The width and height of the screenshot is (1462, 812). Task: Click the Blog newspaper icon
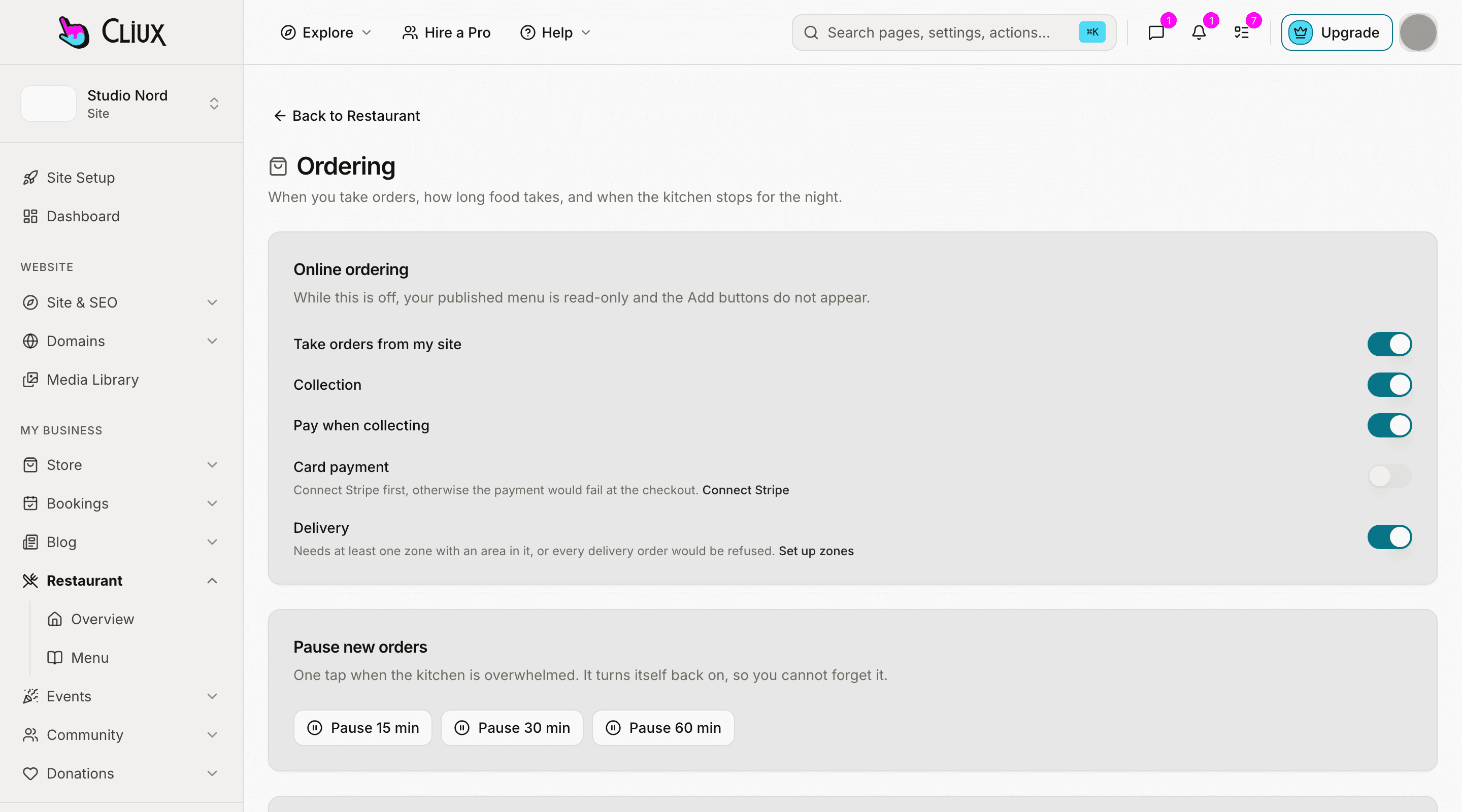pyautogui.click(x=30, y=542)
